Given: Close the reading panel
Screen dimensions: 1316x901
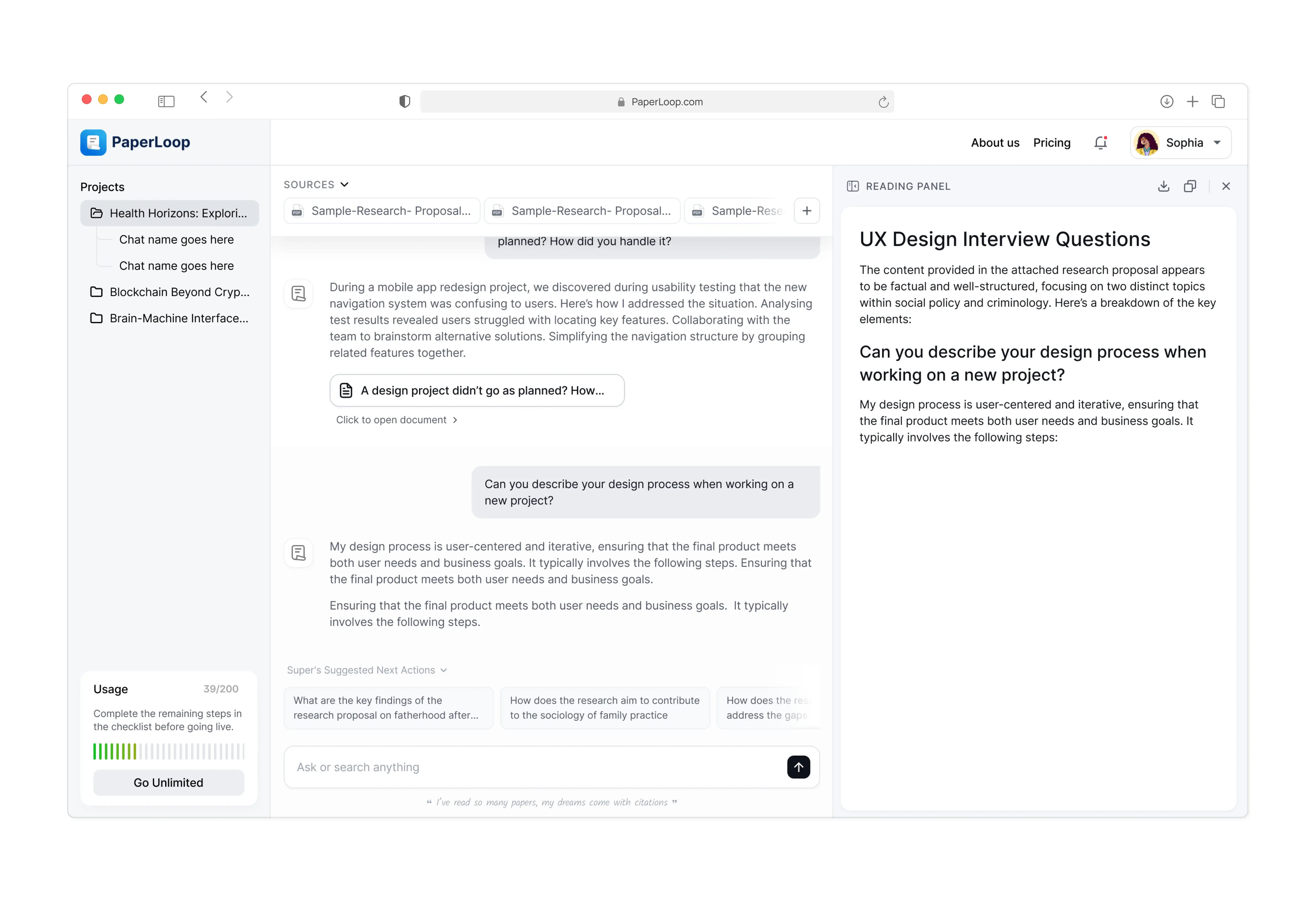Looking at the screenshot, I should [x=1226, y=187].
